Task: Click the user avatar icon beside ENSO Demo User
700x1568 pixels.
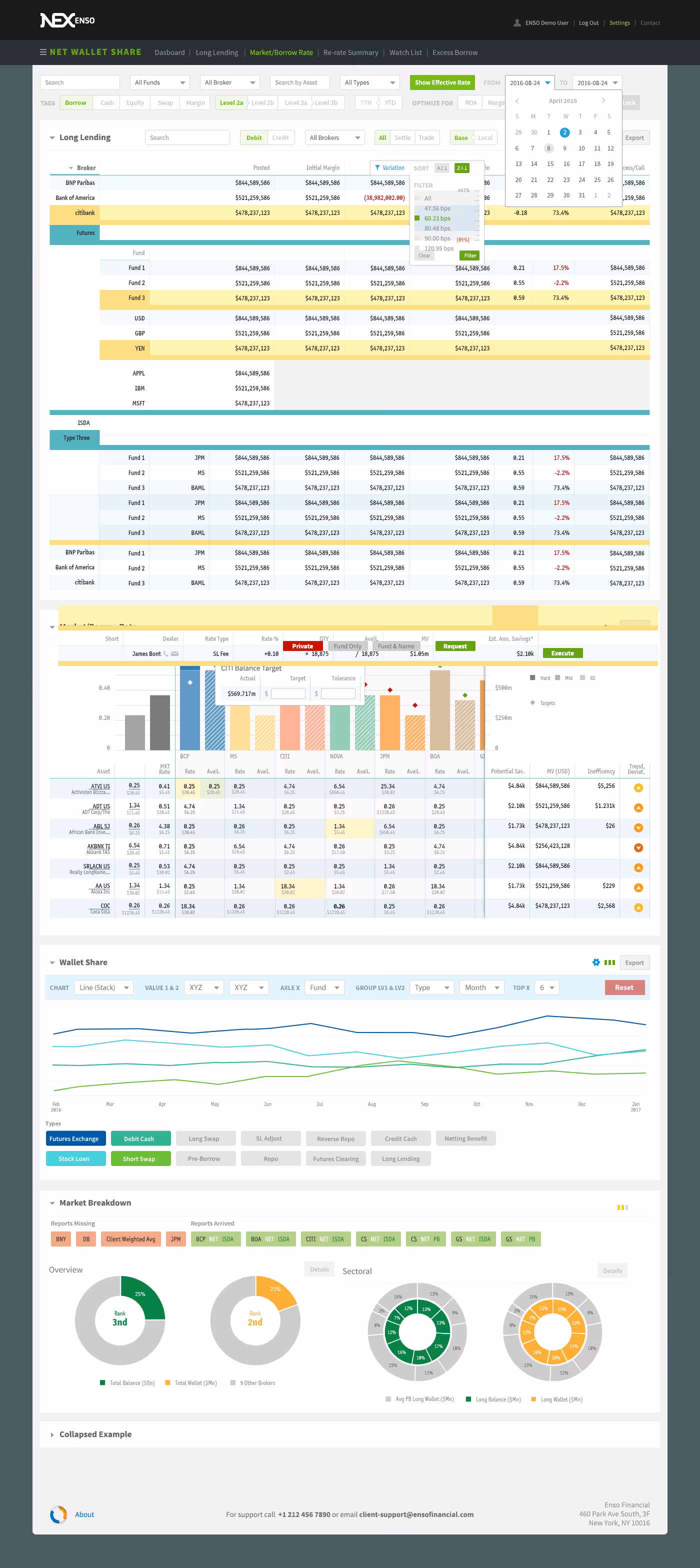Action: point(517,23)
